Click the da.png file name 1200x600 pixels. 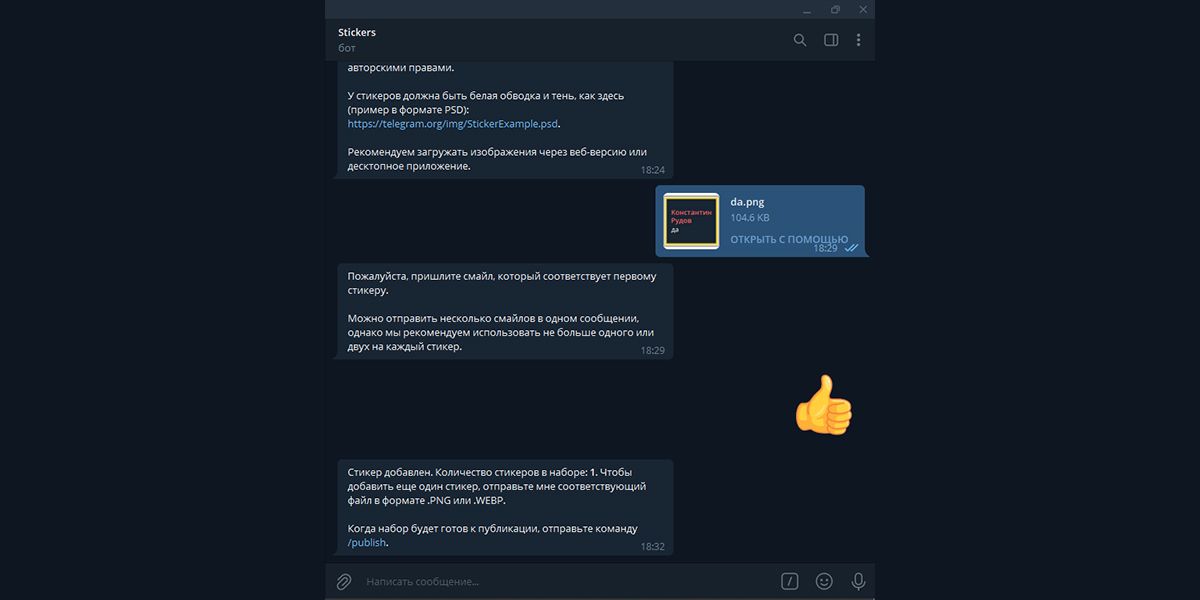(x=747, y=202)
